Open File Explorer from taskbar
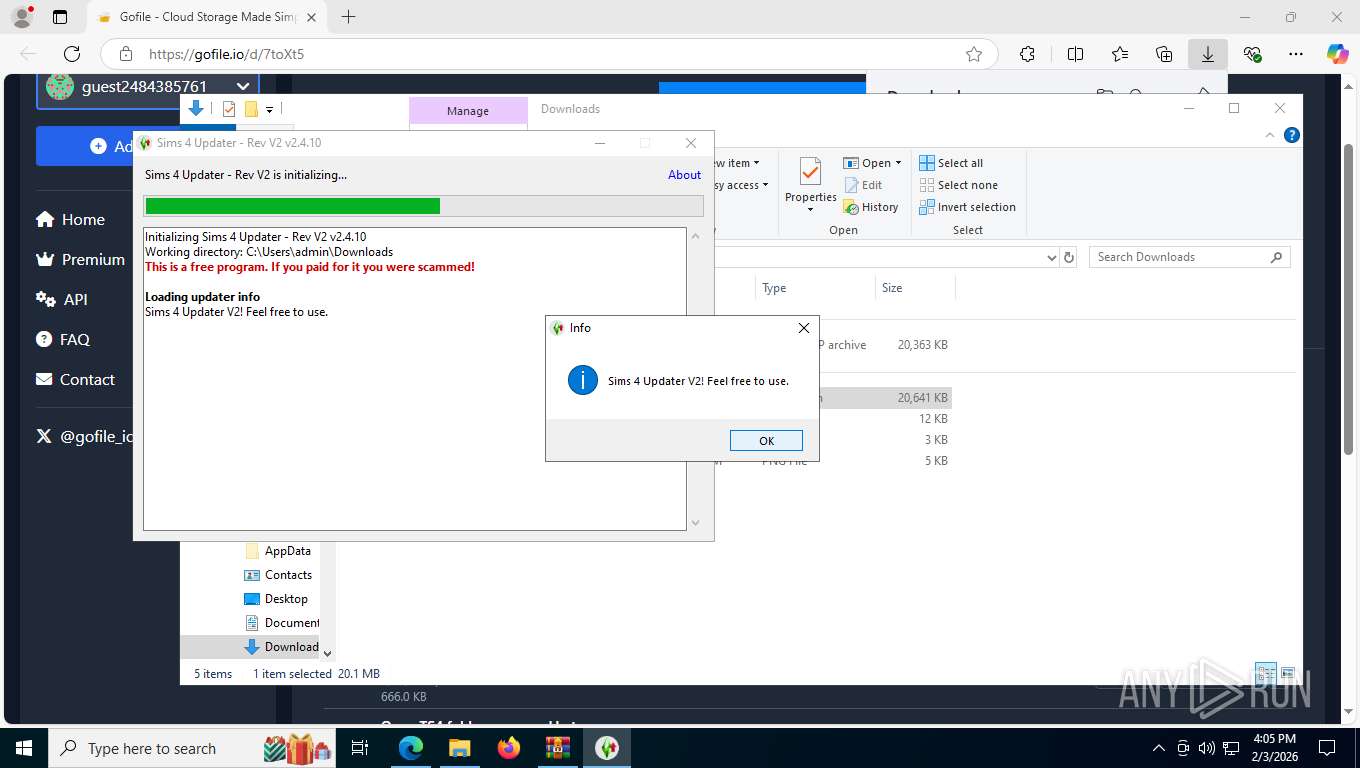 point(459,748)
